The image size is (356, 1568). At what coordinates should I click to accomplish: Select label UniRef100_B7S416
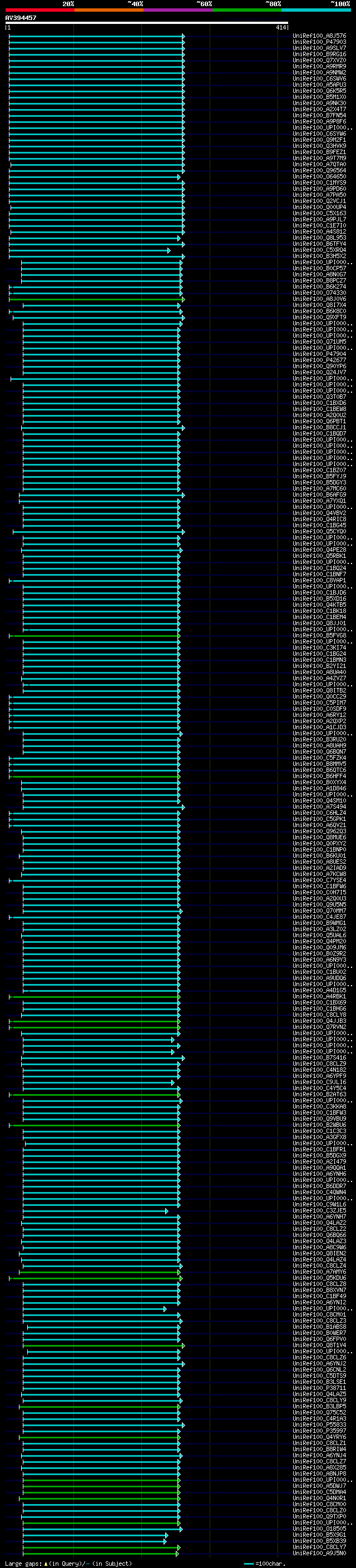319,1058
